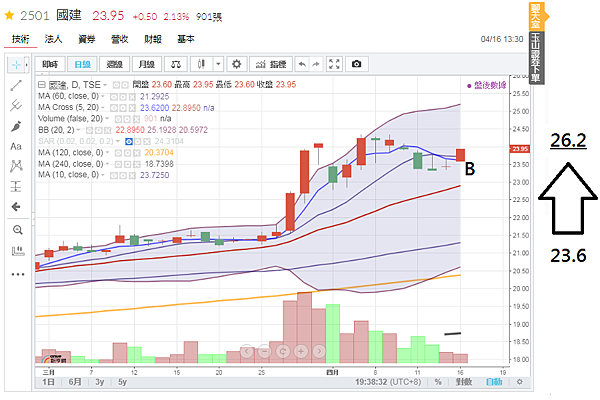Open SAR indicator dropdown arrow
The height and width of the screenshot is (400, 600).
pyautogui.click(x=118, y=141)
